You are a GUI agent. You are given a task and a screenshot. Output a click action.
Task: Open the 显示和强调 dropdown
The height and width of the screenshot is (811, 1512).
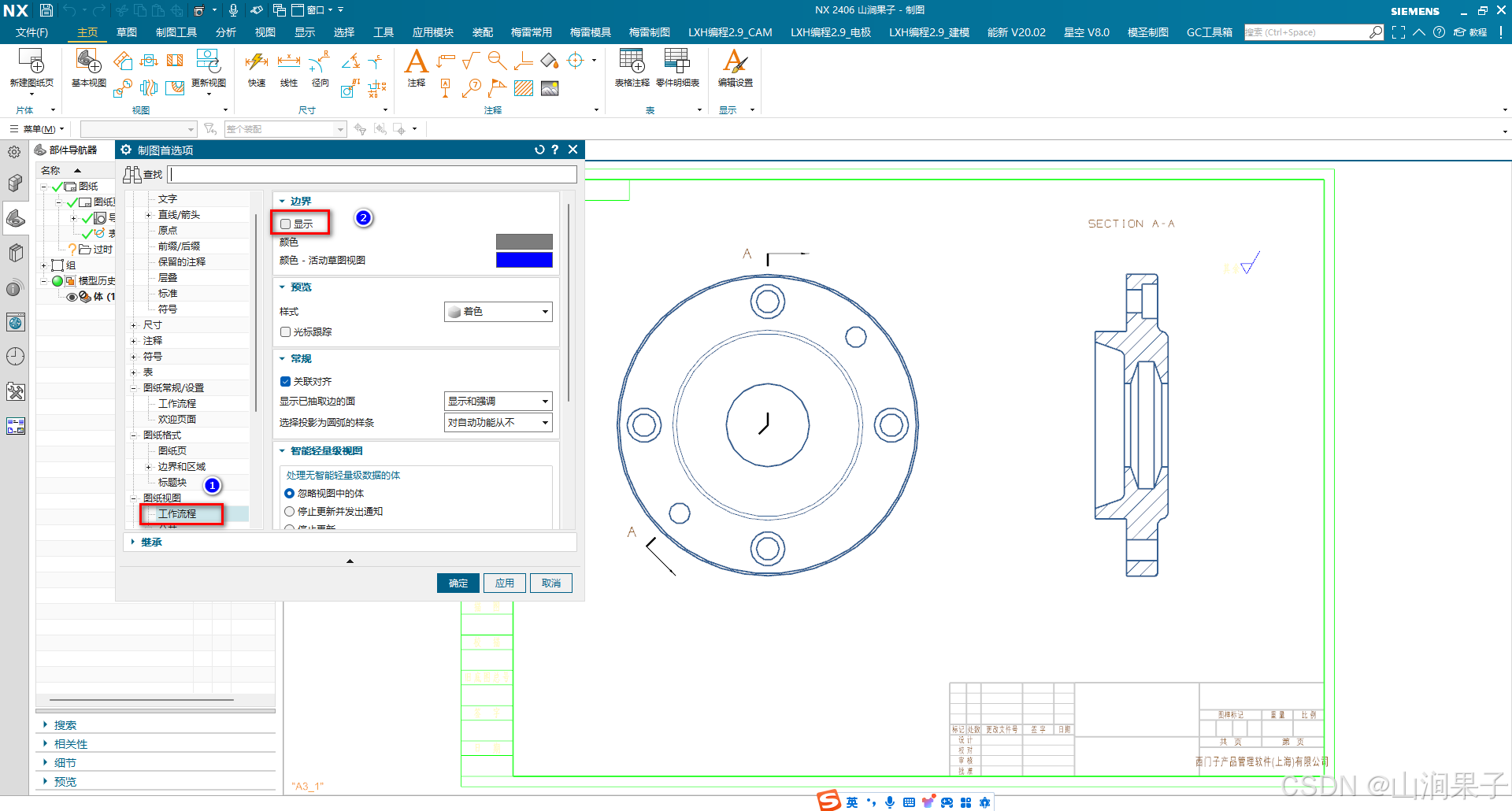tap(498, 402)
